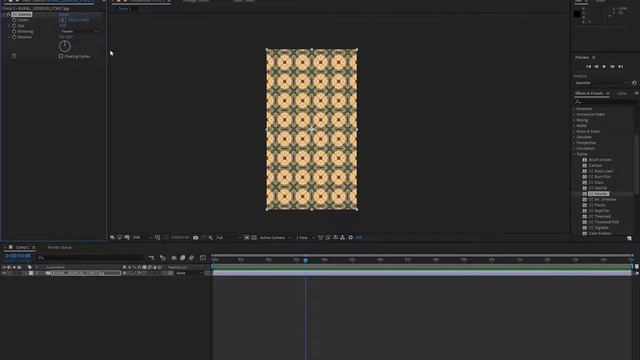Play the preview
The height and width of the screenshot is (360, 640).
tap(604, 67)
